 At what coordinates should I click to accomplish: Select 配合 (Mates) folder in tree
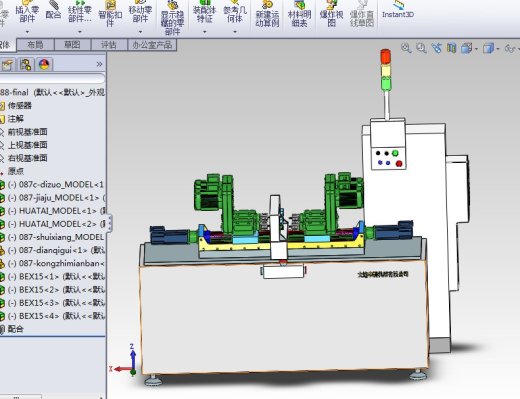(x=15, y=329)
